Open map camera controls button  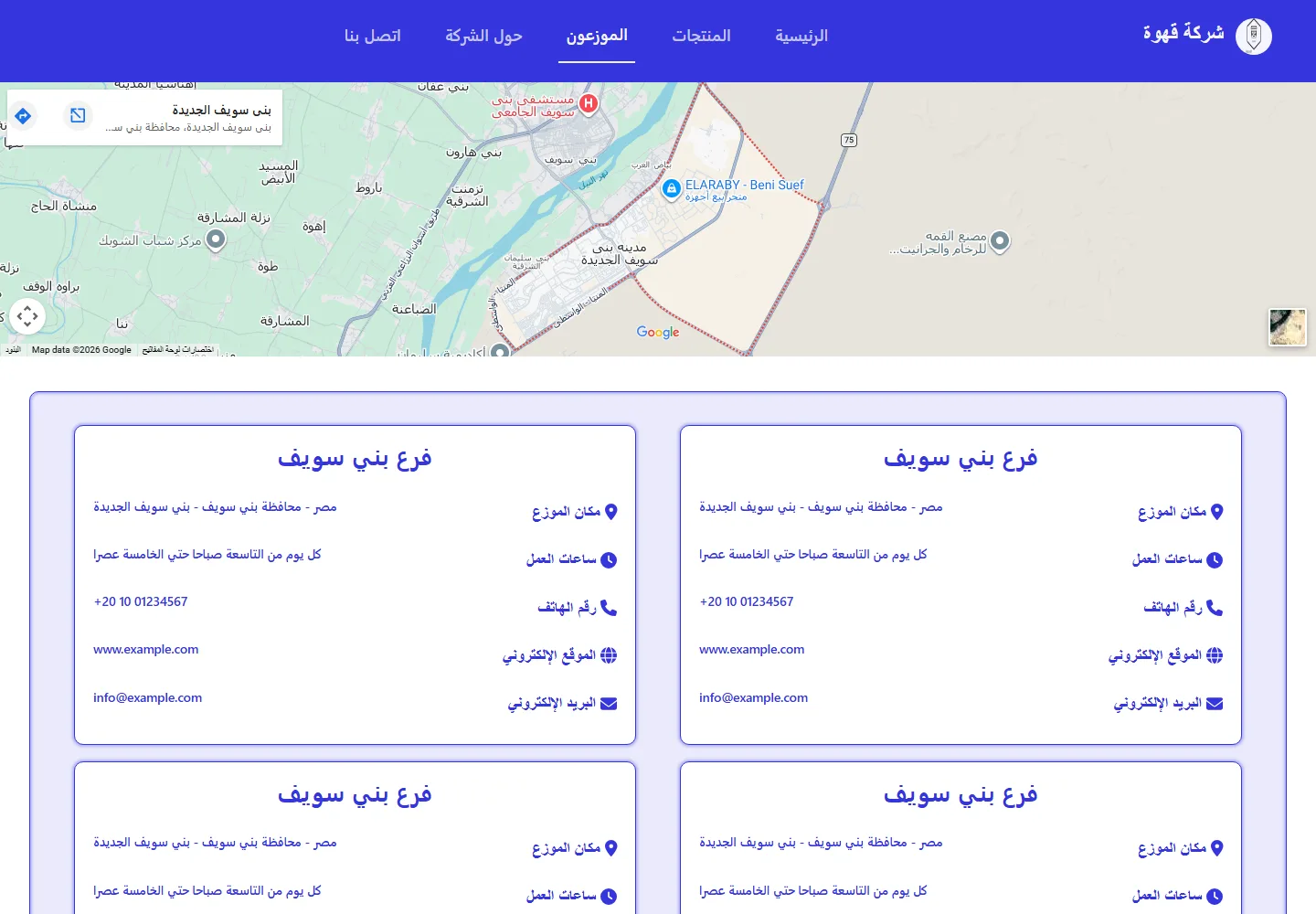pos(27,316)
